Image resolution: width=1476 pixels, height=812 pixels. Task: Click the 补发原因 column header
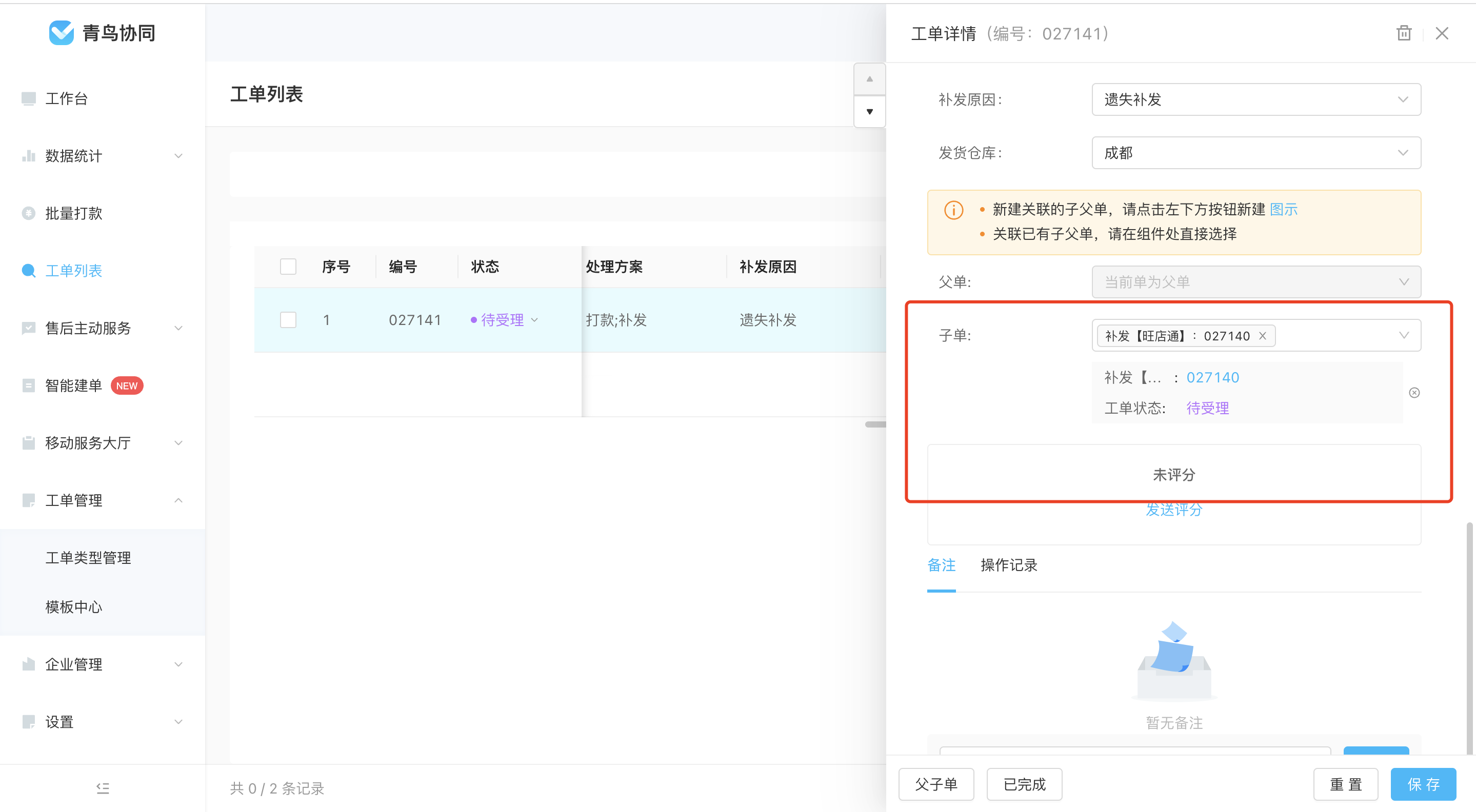[x=768, y=267]
